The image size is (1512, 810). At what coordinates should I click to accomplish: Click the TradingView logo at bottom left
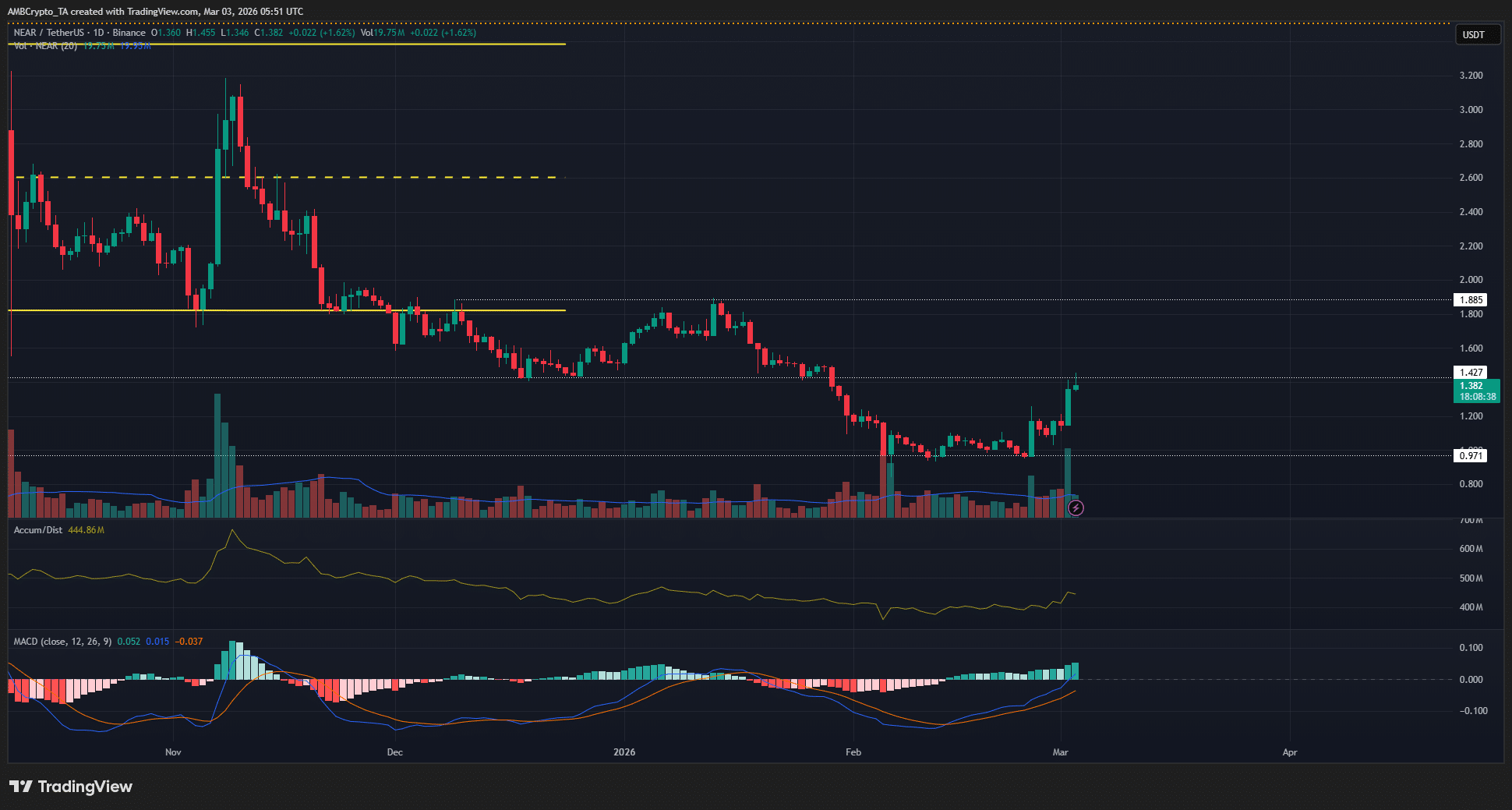tap(71, 787)
